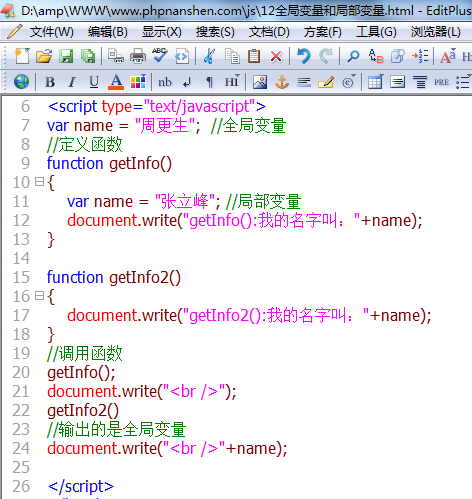Collapse code fold at line 16

click(x=39, y=296)
